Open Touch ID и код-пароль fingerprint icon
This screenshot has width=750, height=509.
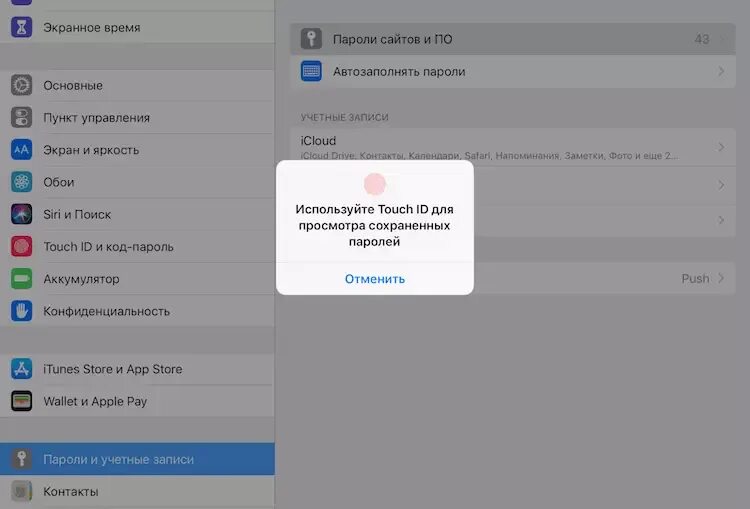pos(22,246)
